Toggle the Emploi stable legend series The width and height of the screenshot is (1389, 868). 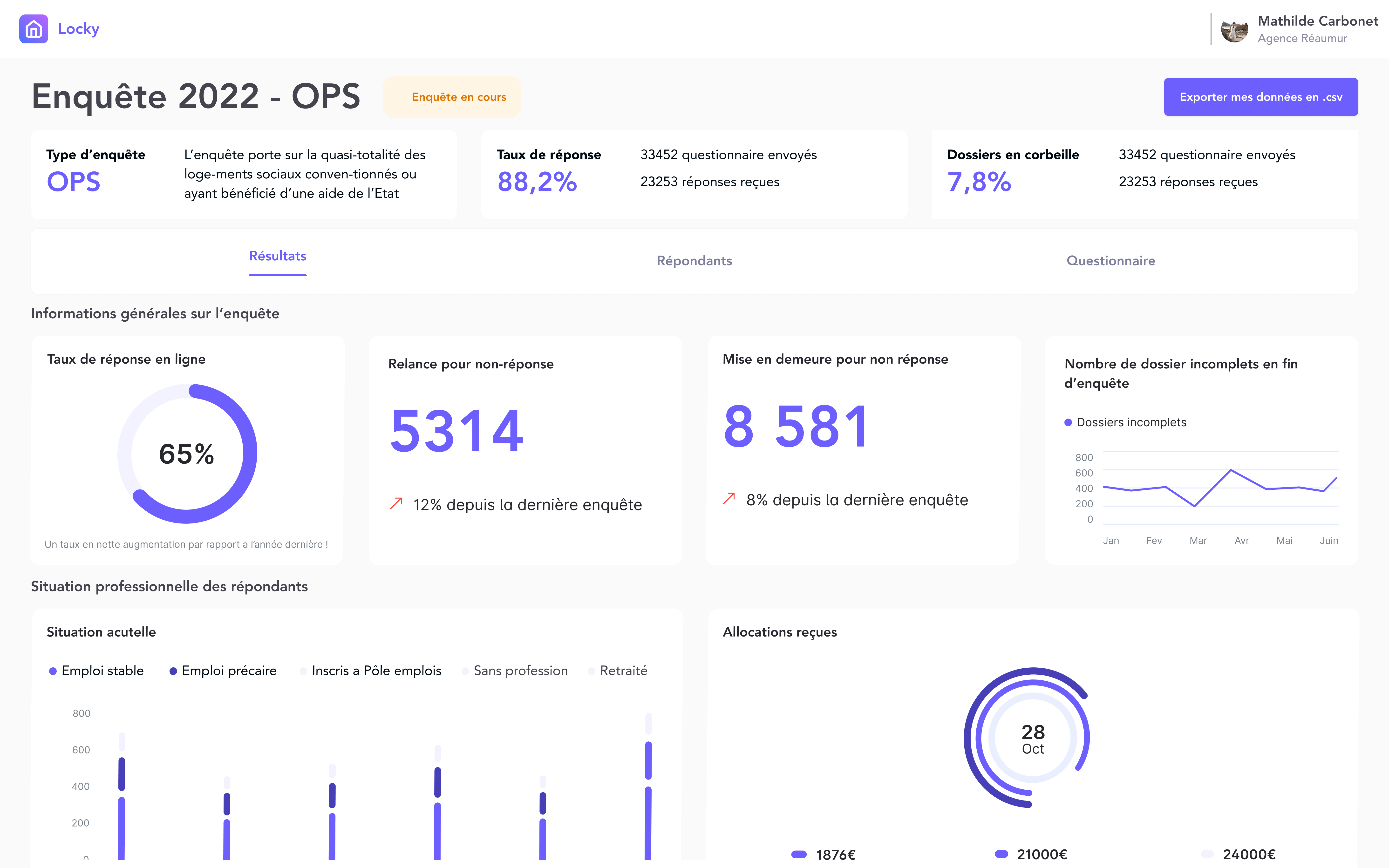pos(96,671)
